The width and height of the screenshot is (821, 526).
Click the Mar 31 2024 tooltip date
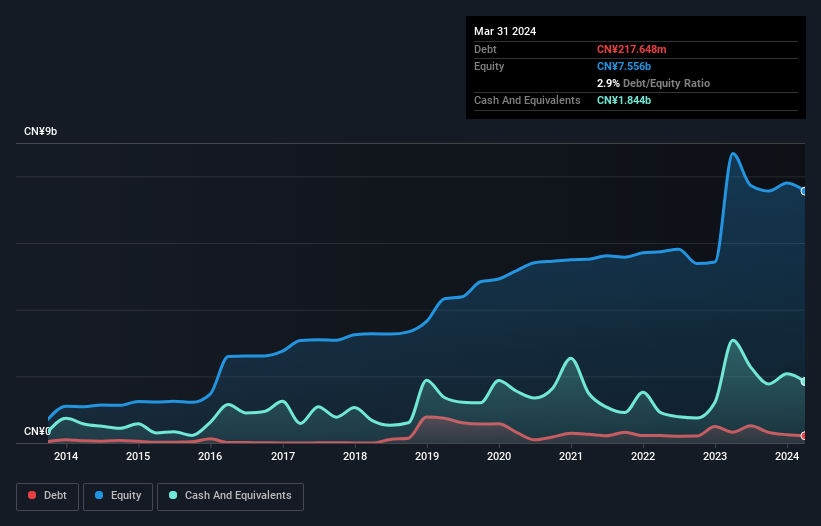point(505,31)
